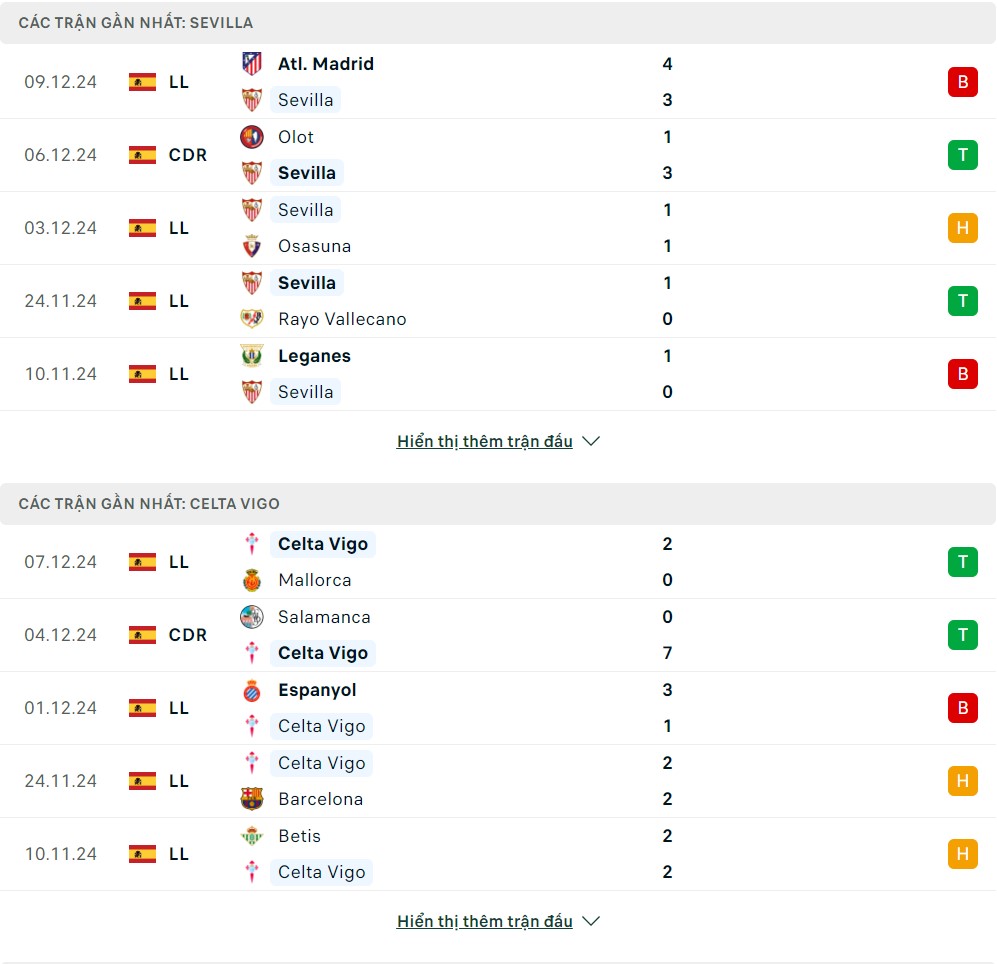Click the red B badge for Atl. Madrid match
Image resolution: width=997 pixels, height=964 pixels.
(x=962, y=82)
